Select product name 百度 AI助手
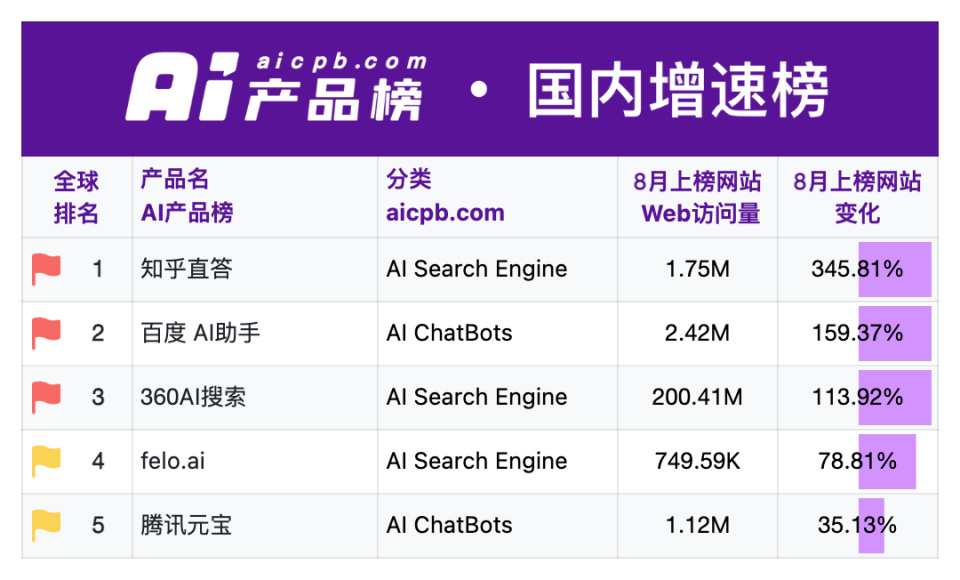 pyautogui.click(x=200, y=333)
